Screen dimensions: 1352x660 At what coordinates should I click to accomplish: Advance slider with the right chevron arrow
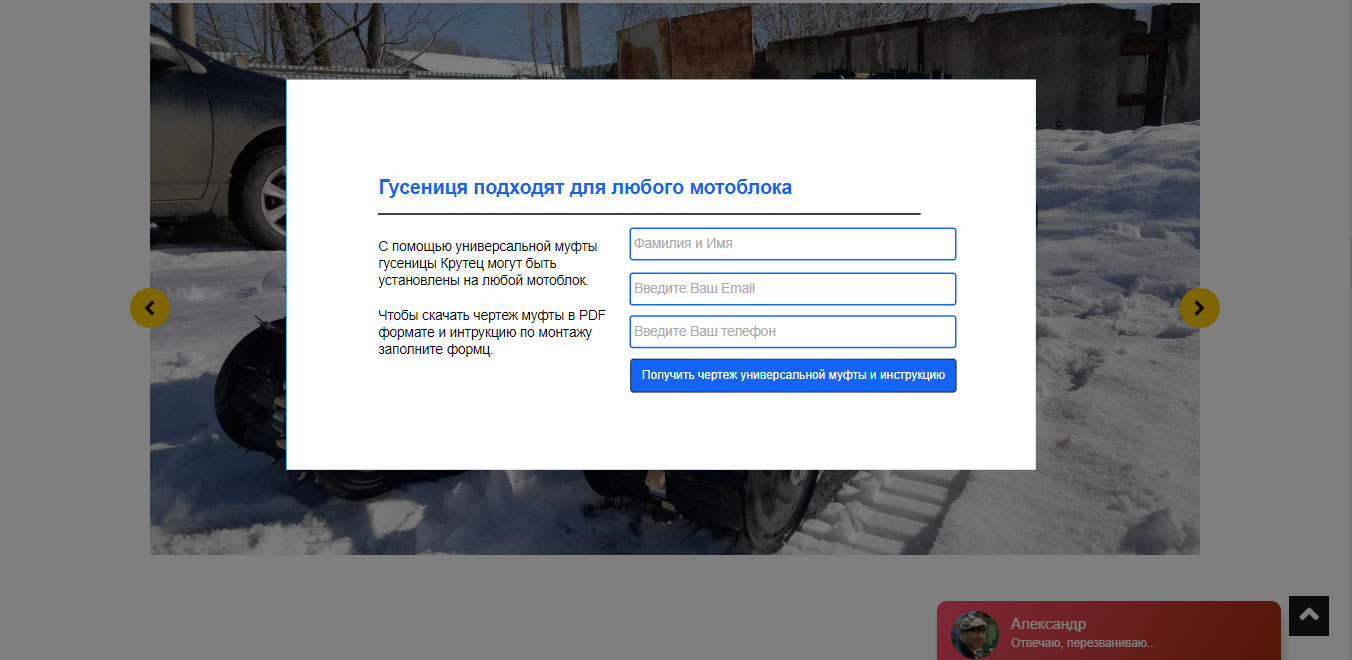pos(1200,308)
